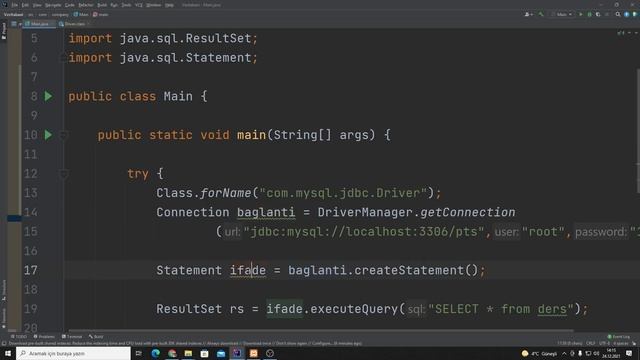Click the Build Project hammer icon
This screenshot has height=360, width=640.
pyautogui.click(x=541, y=14)
